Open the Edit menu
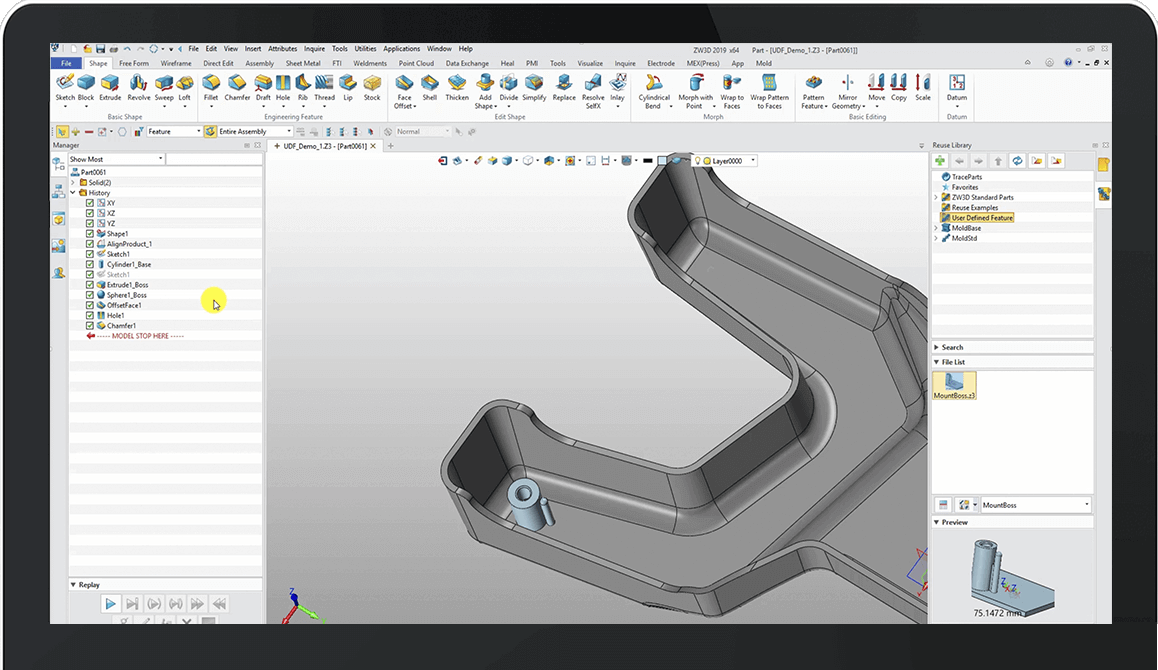The width and height of the screenshot is (1158, 670). click(x=211, y=49)
